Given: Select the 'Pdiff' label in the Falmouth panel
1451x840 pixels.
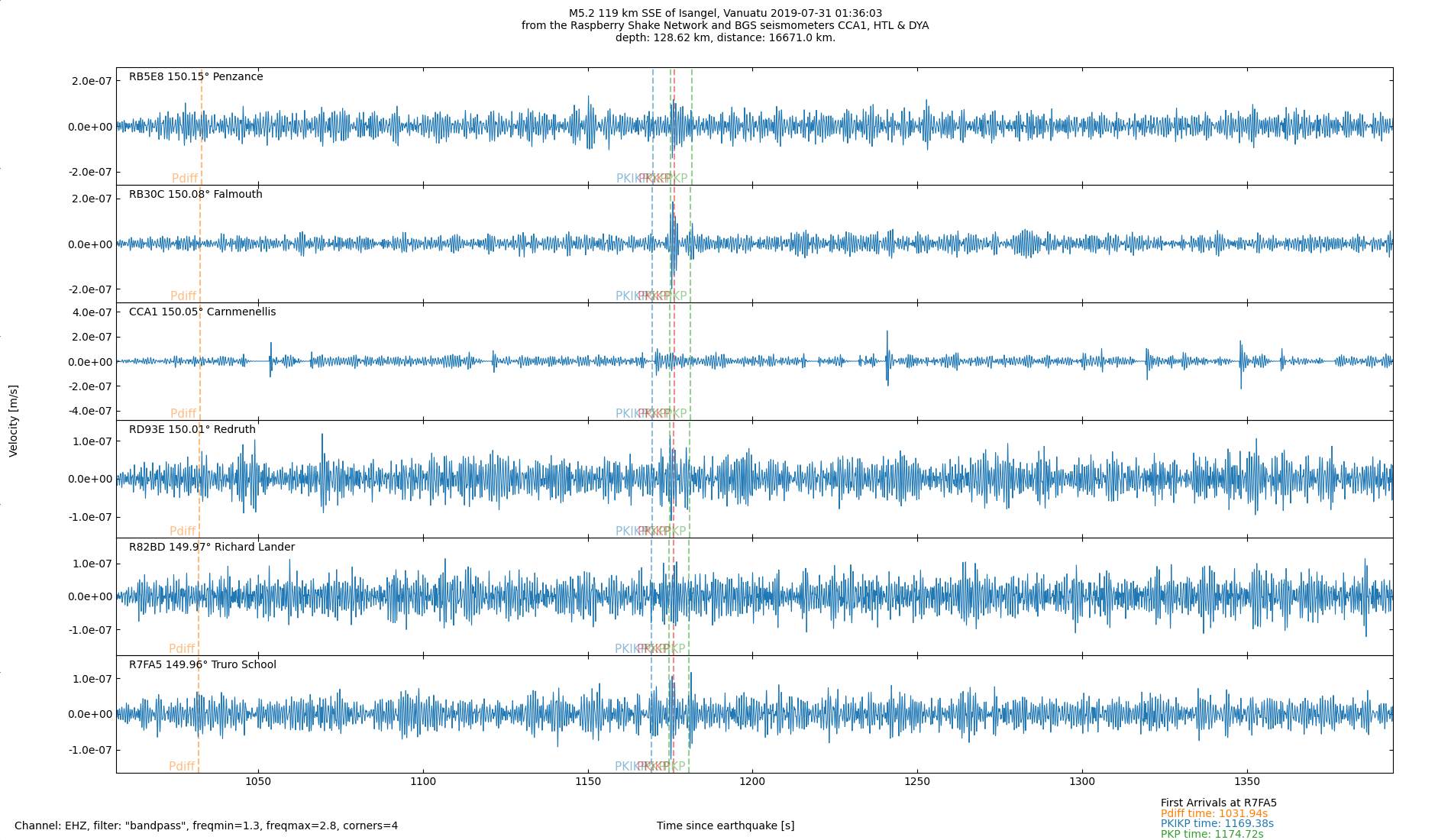Looking at the screenshot, I should tap(183, 296).
